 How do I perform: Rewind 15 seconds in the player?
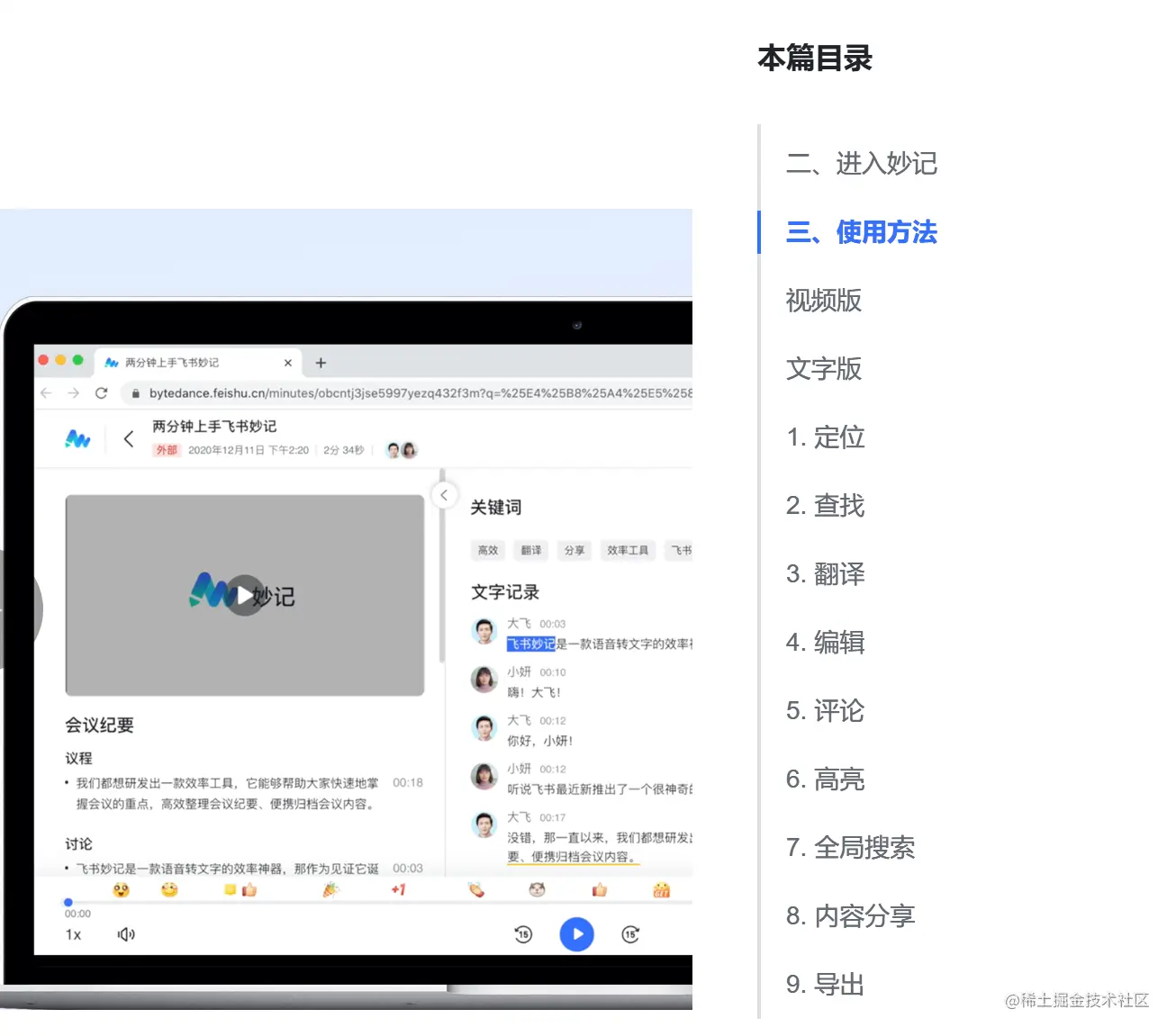523,934
